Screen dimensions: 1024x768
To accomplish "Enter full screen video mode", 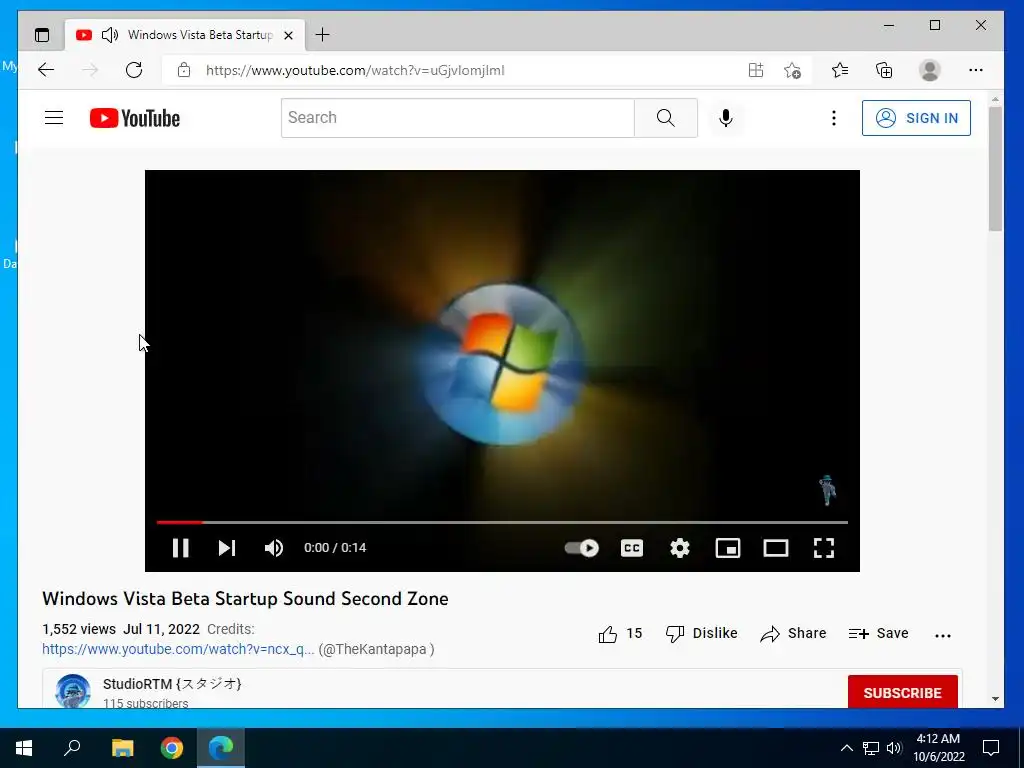I will 824,548.
